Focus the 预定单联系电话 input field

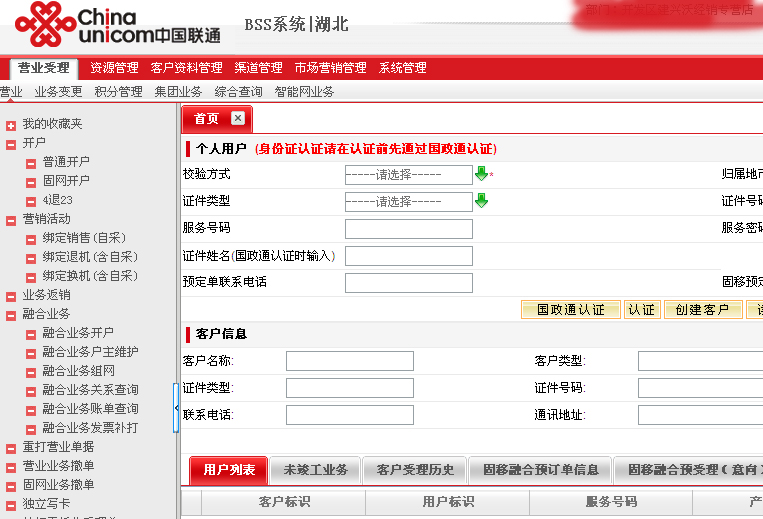point(409,283)
